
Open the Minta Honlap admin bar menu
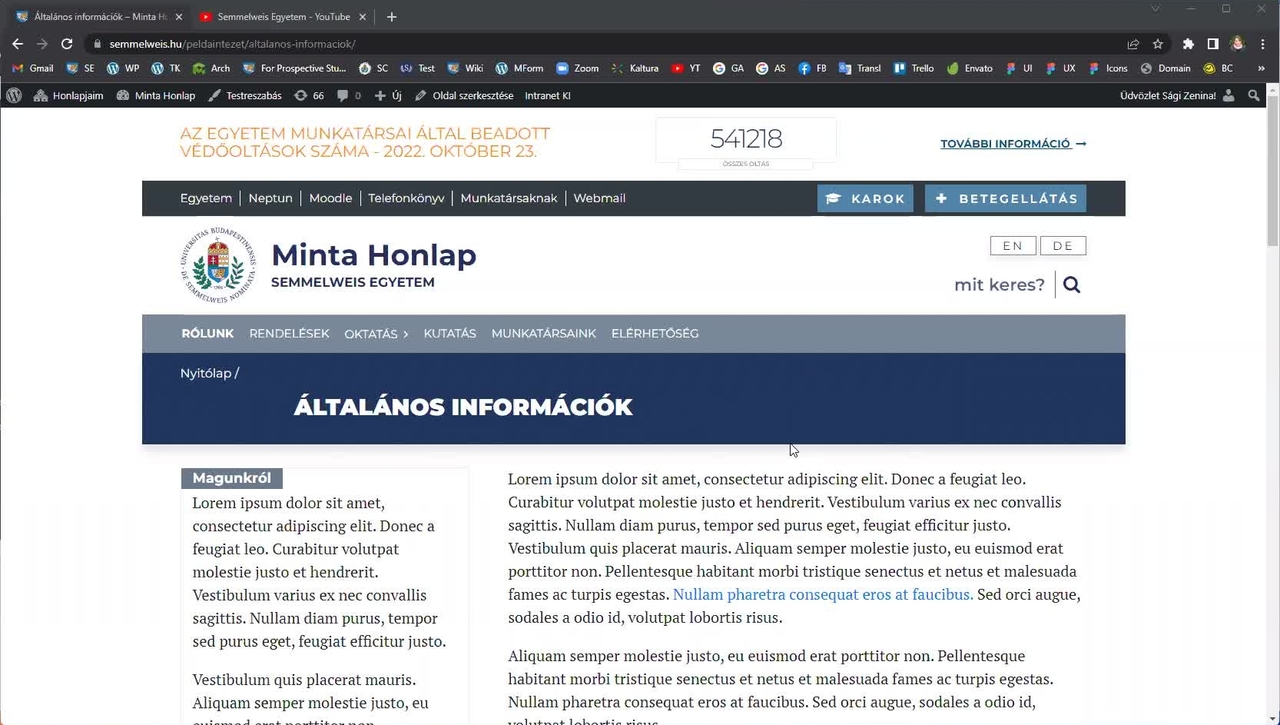(156, 96)
